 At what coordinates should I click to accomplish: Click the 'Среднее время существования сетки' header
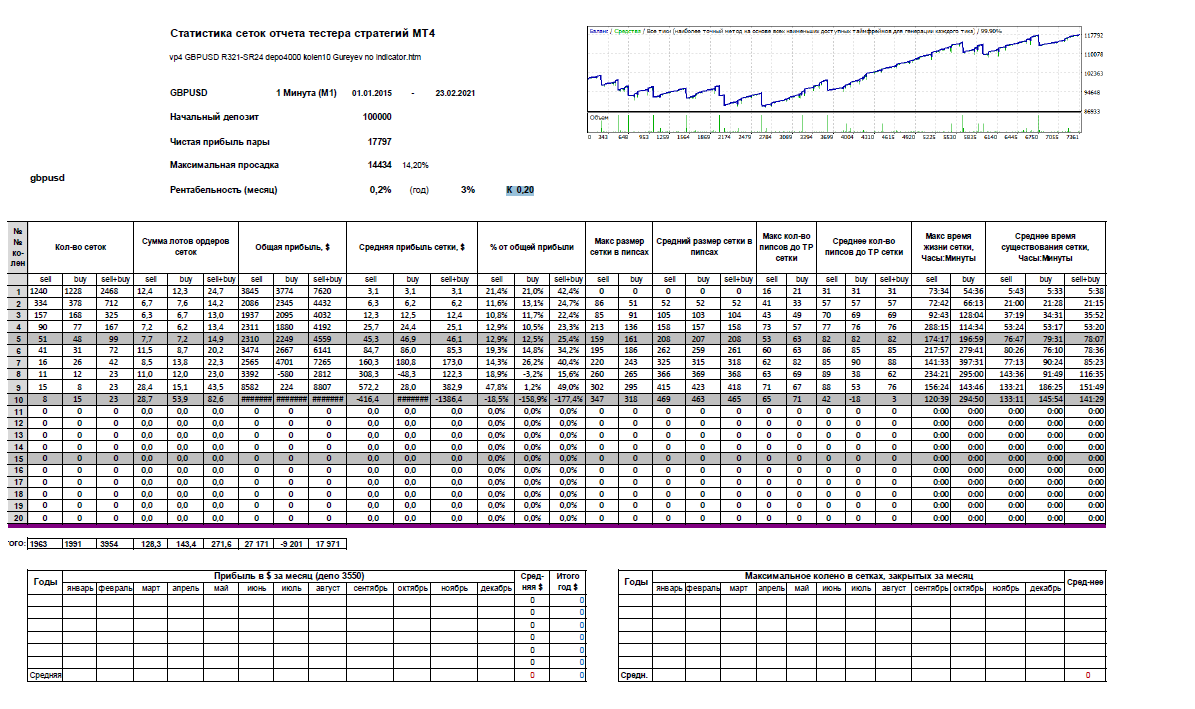click(1045, 247)
